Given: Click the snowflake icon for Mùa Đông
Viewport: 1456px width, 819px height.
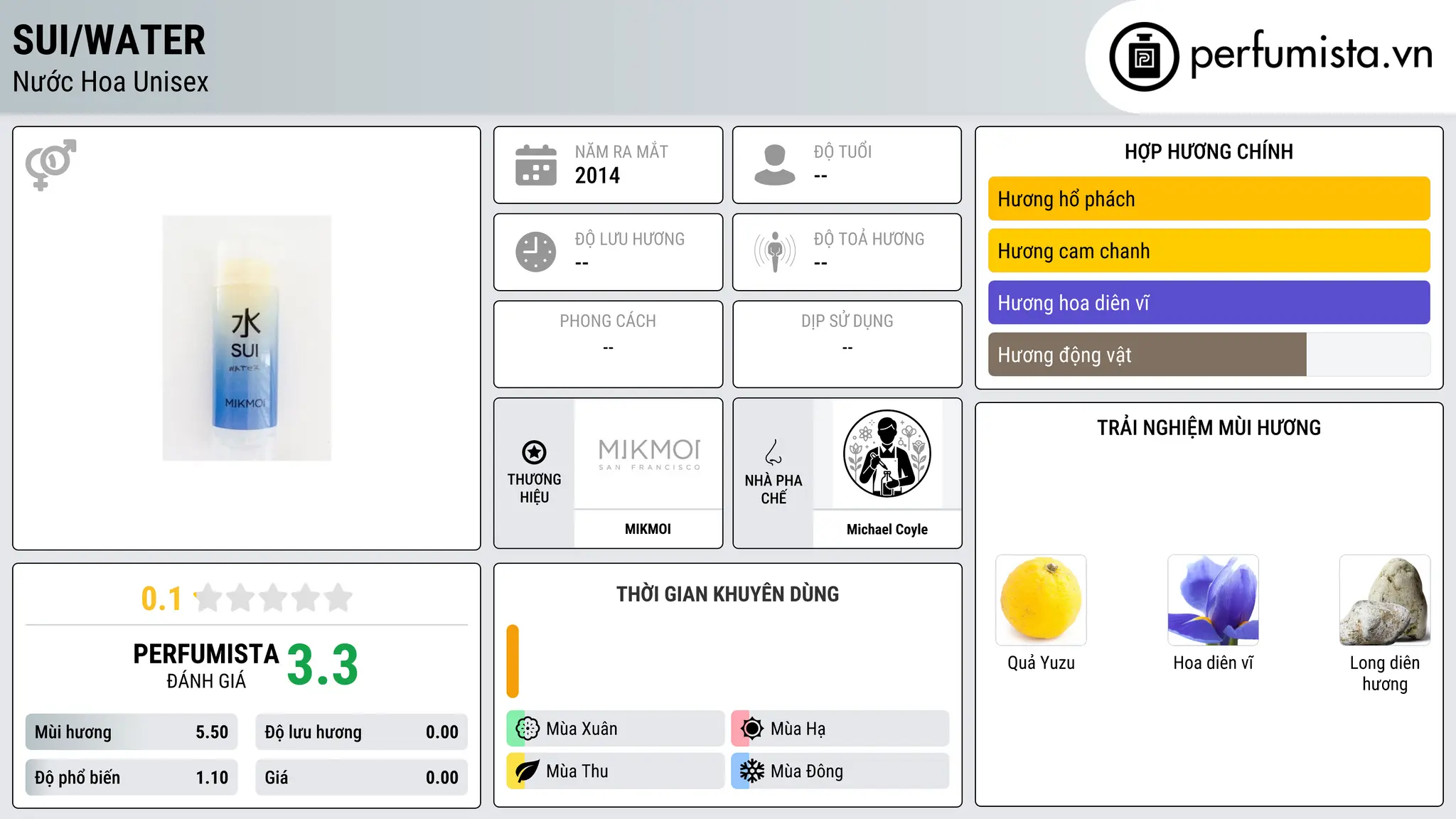Looking at the screenshot, I should coord(752,771).
